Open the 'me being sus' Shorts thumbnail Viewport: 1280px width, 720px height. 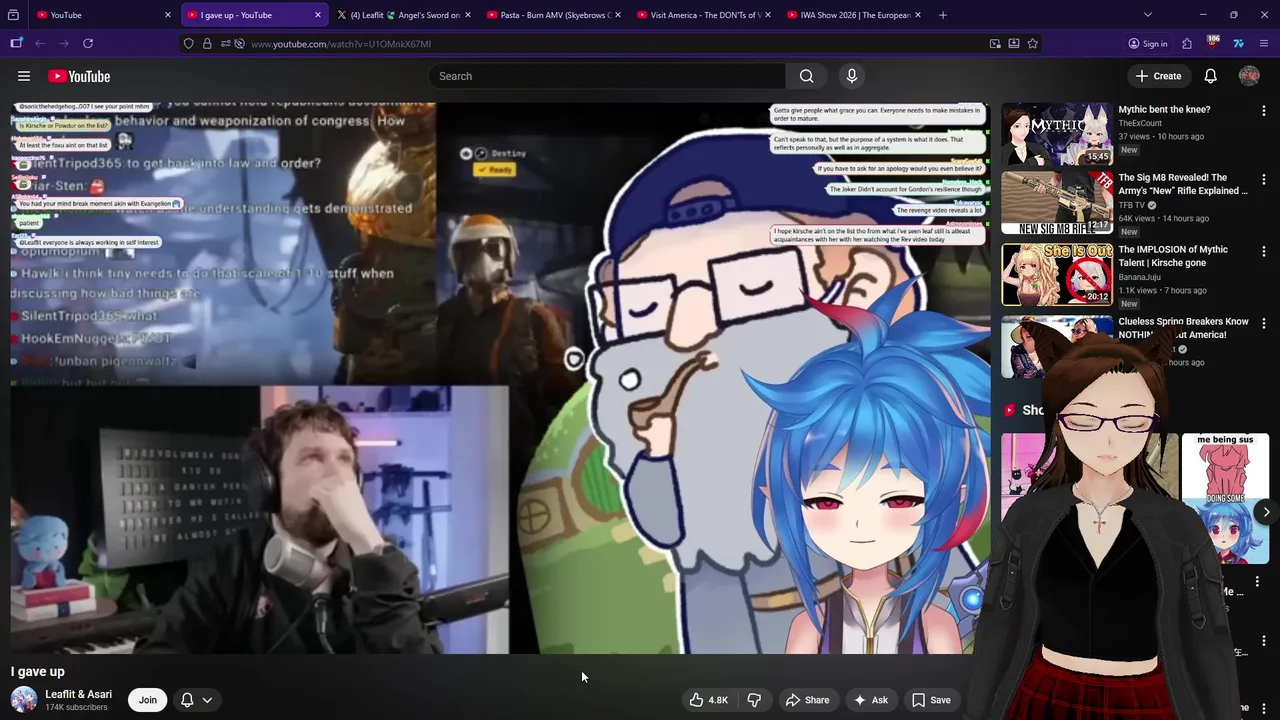click(1225, 498)
